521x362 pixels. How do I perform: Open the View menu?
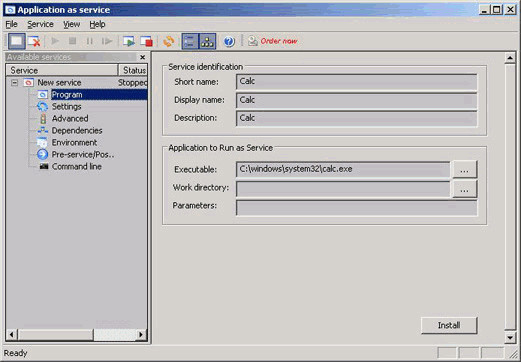pyautogui.click(x=72, y=24)
